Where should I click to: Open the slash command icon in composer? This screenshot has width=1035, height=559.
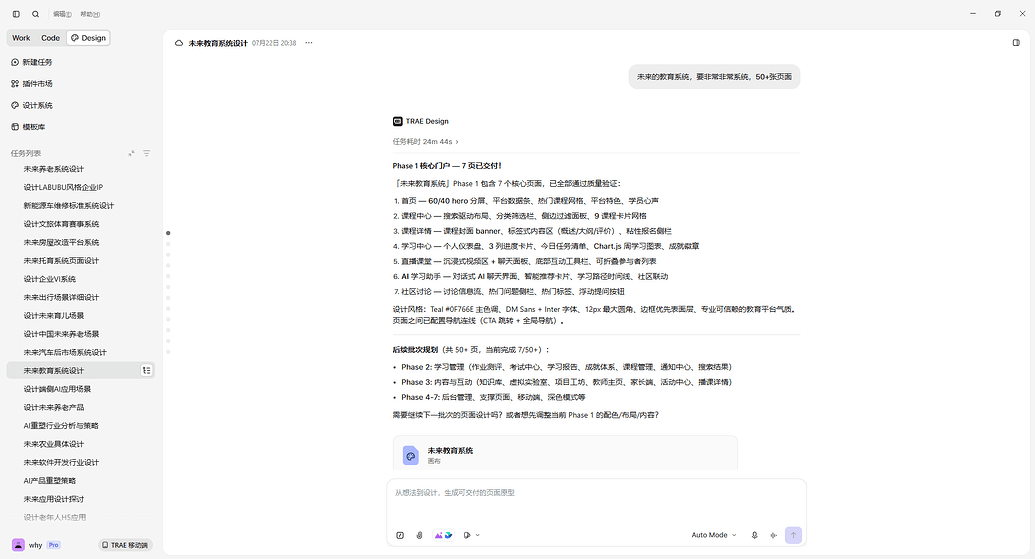400,535
